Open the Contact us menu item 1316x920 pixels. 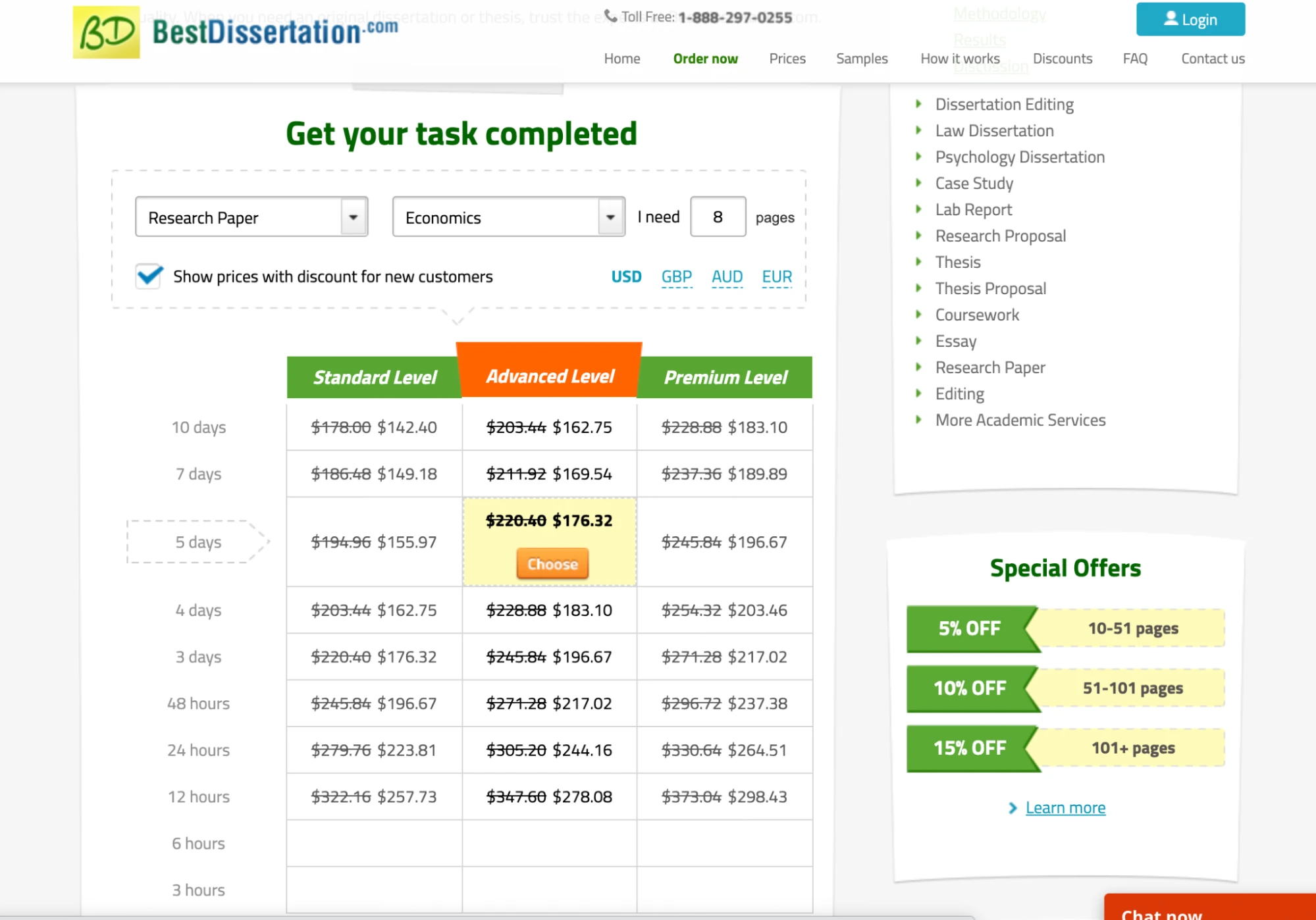point(1213,59)
